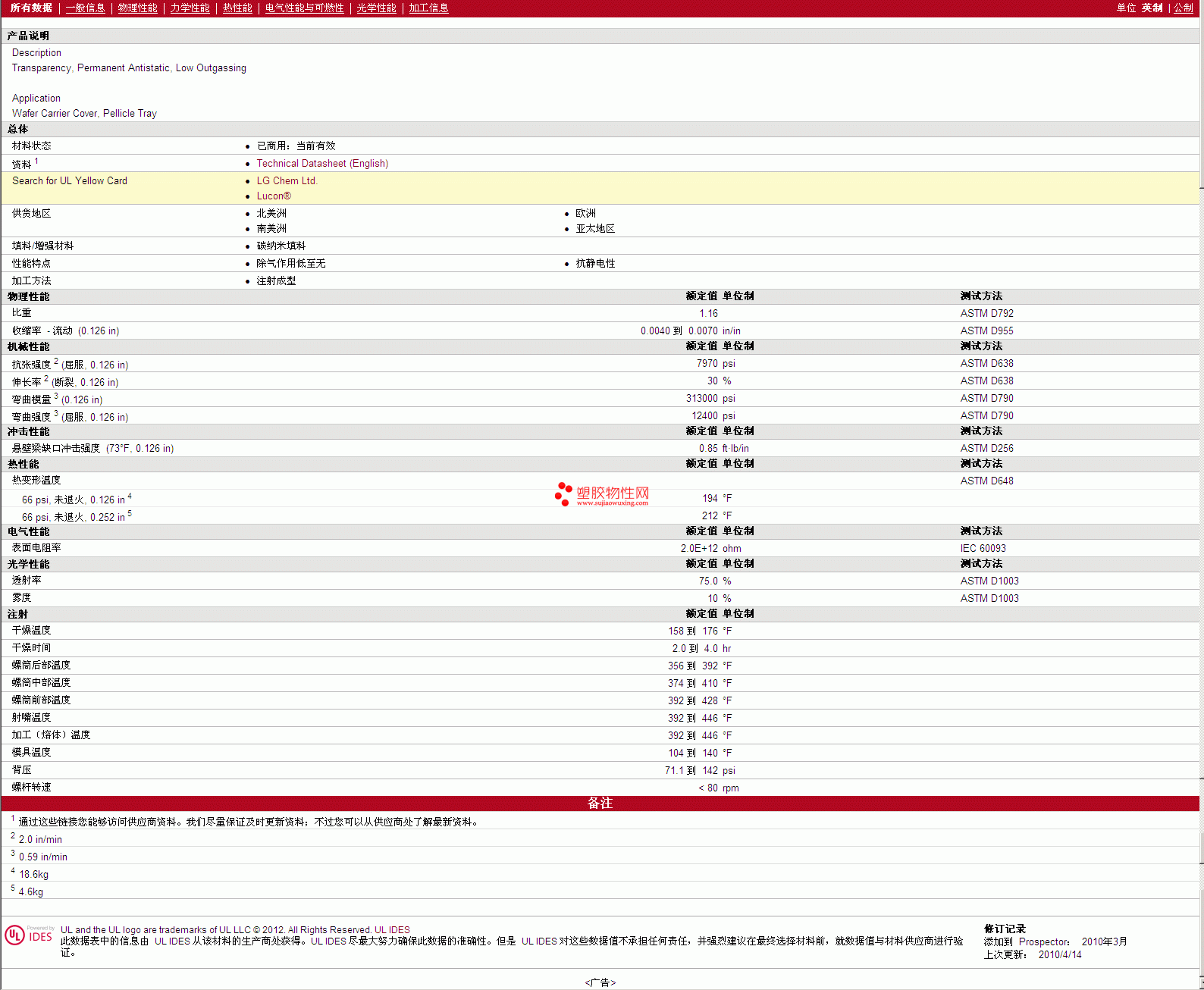This screenshot has width=1204, height=990.
Task: Select the 雾度 row label
Action: (21, 597)
